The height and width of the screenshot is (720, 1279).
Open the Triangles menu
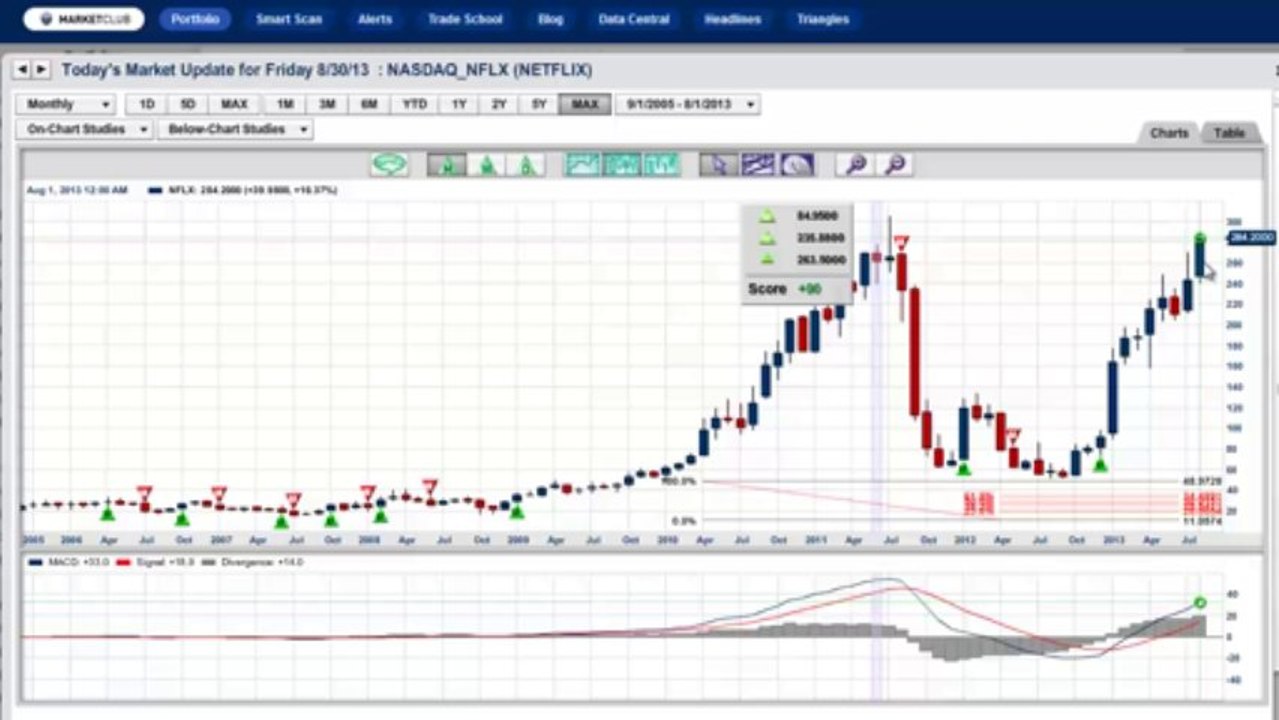tap(823, 19)
